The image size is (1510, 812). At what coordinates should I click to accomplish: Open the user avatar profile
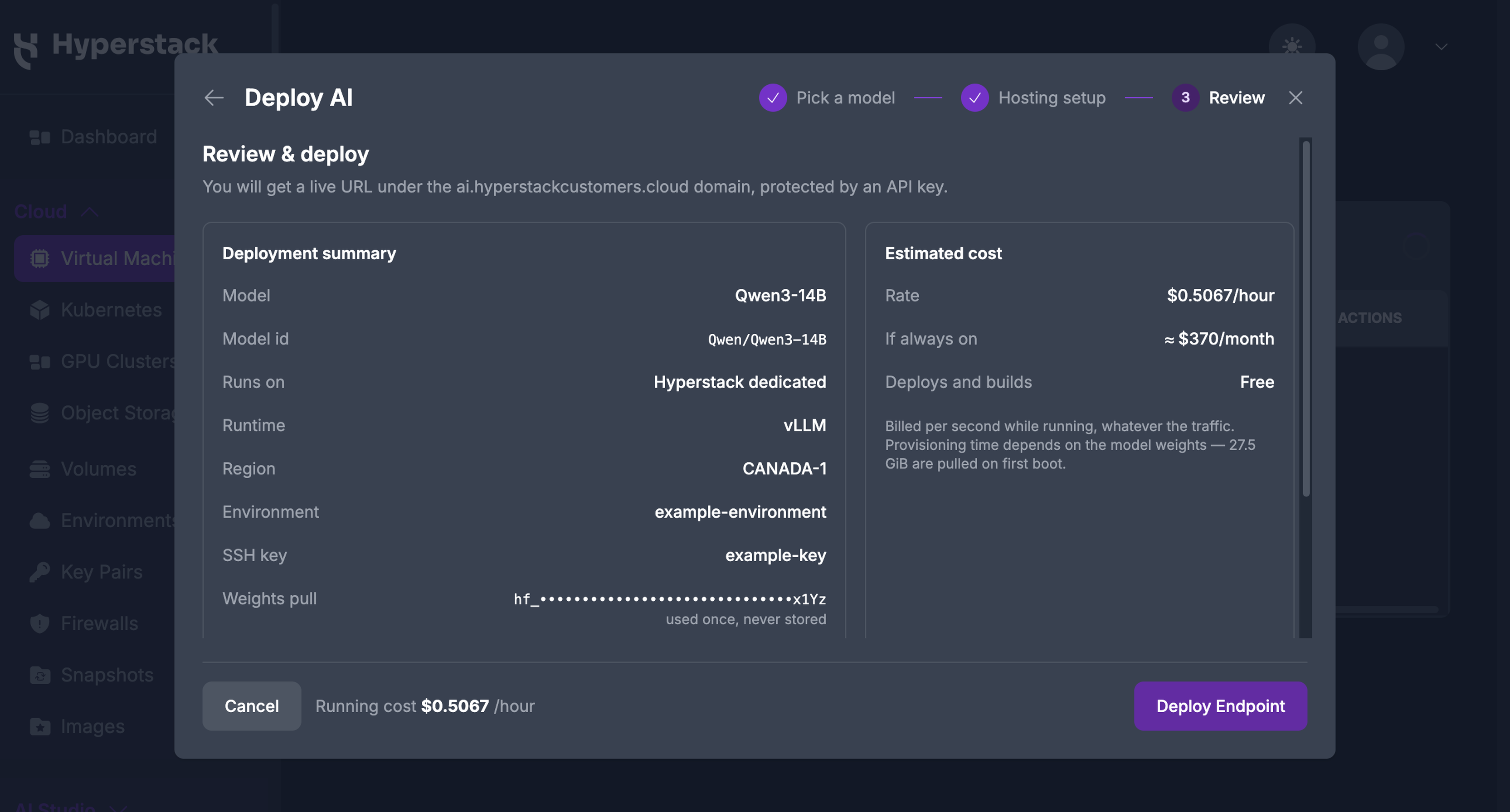[1380, 47]
